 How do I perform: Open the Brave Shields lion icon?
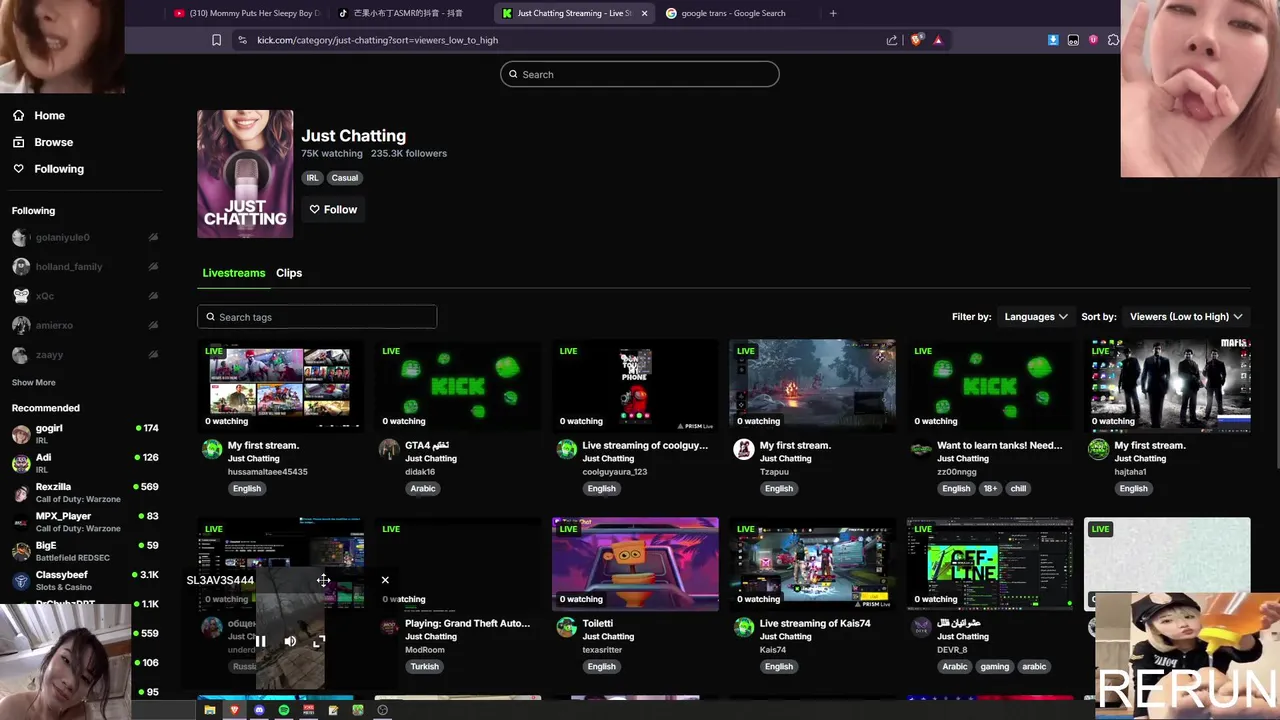pyautogui.click(x=916, y=40)
